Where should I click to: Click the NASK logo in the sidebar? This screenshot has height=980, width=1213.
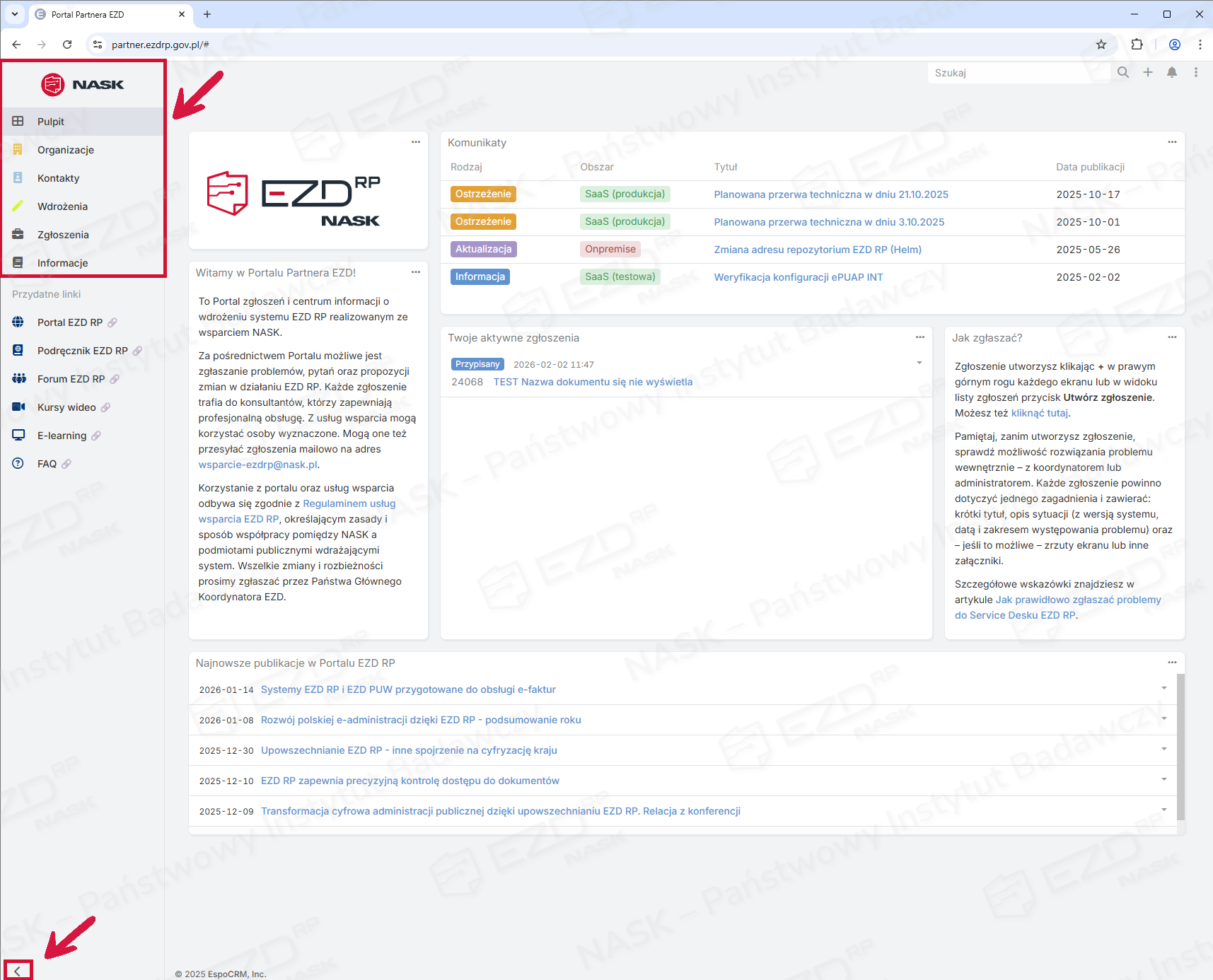coord(83,85)
